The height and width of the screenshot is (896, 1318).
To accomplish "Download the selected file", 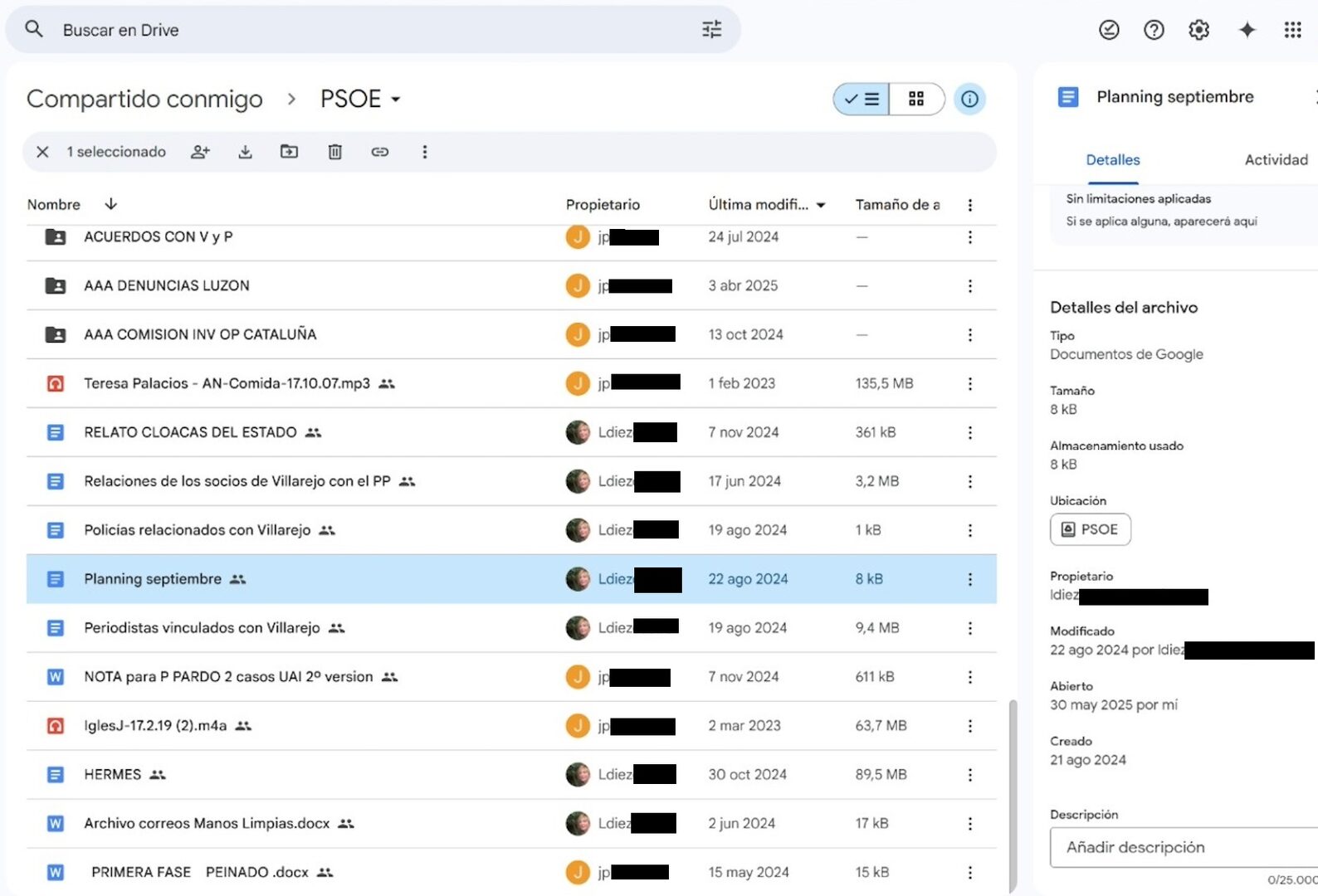I will click(245, 152).
